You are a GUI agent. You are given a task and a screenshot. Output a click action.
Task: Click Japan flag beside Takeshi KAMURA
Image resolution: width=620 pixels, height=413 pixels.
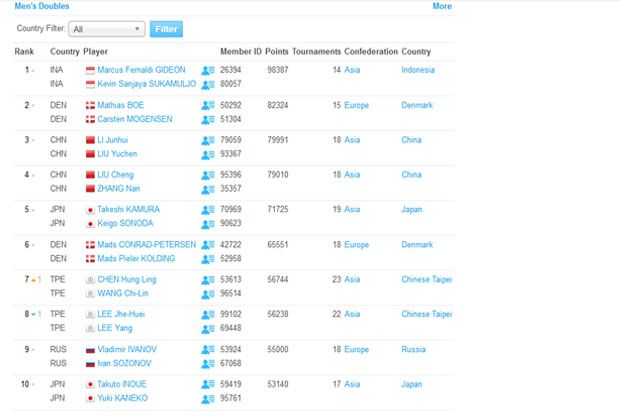coord(90,210)
